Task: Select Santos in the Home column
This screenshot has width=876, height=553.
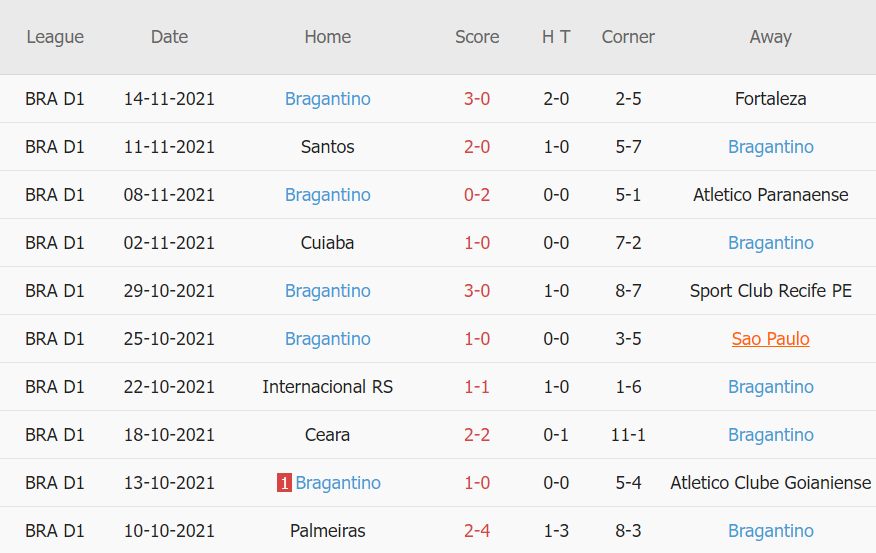Action: pos(327,147)
